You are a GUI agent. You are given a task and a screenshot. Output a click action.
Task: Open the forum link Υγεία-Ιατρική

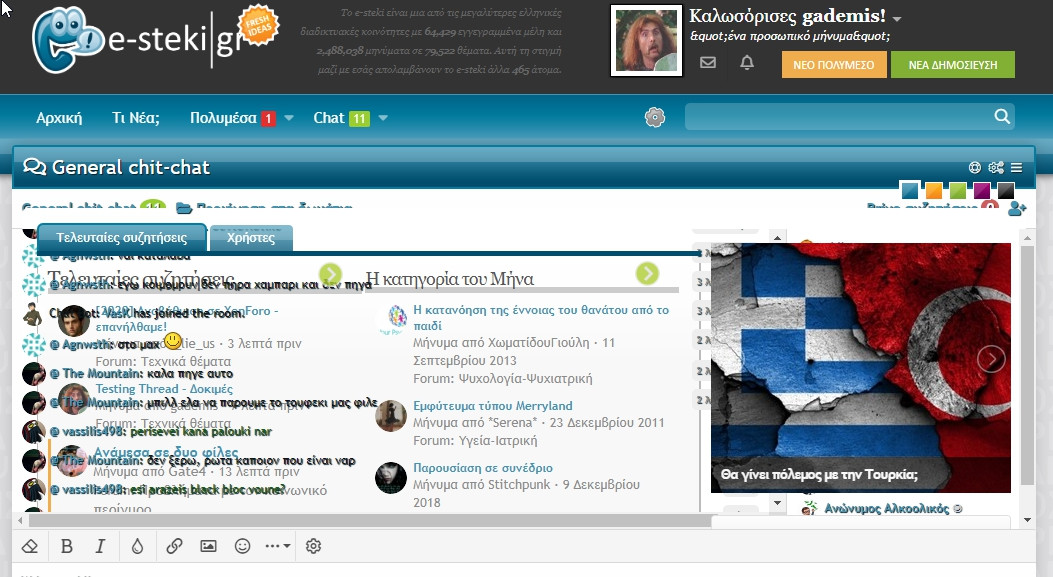click(498, 441)
